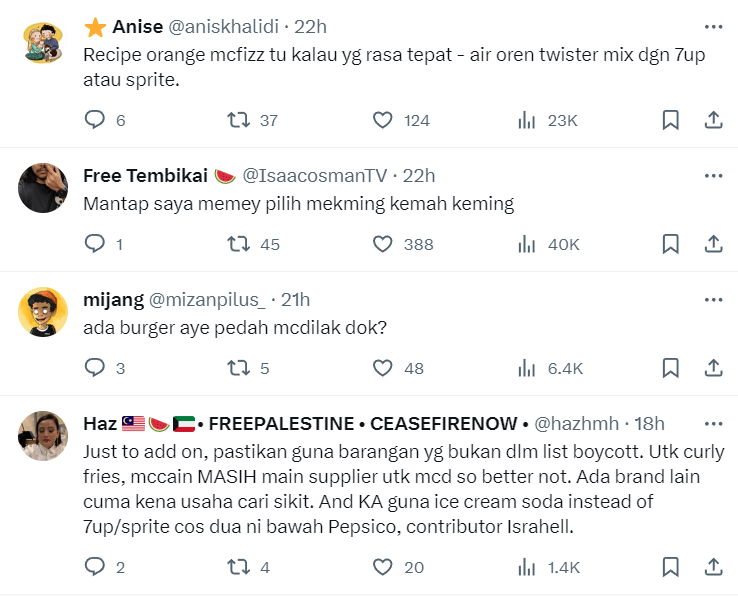Repost Free Tembikai's tweet

(238, 243)
